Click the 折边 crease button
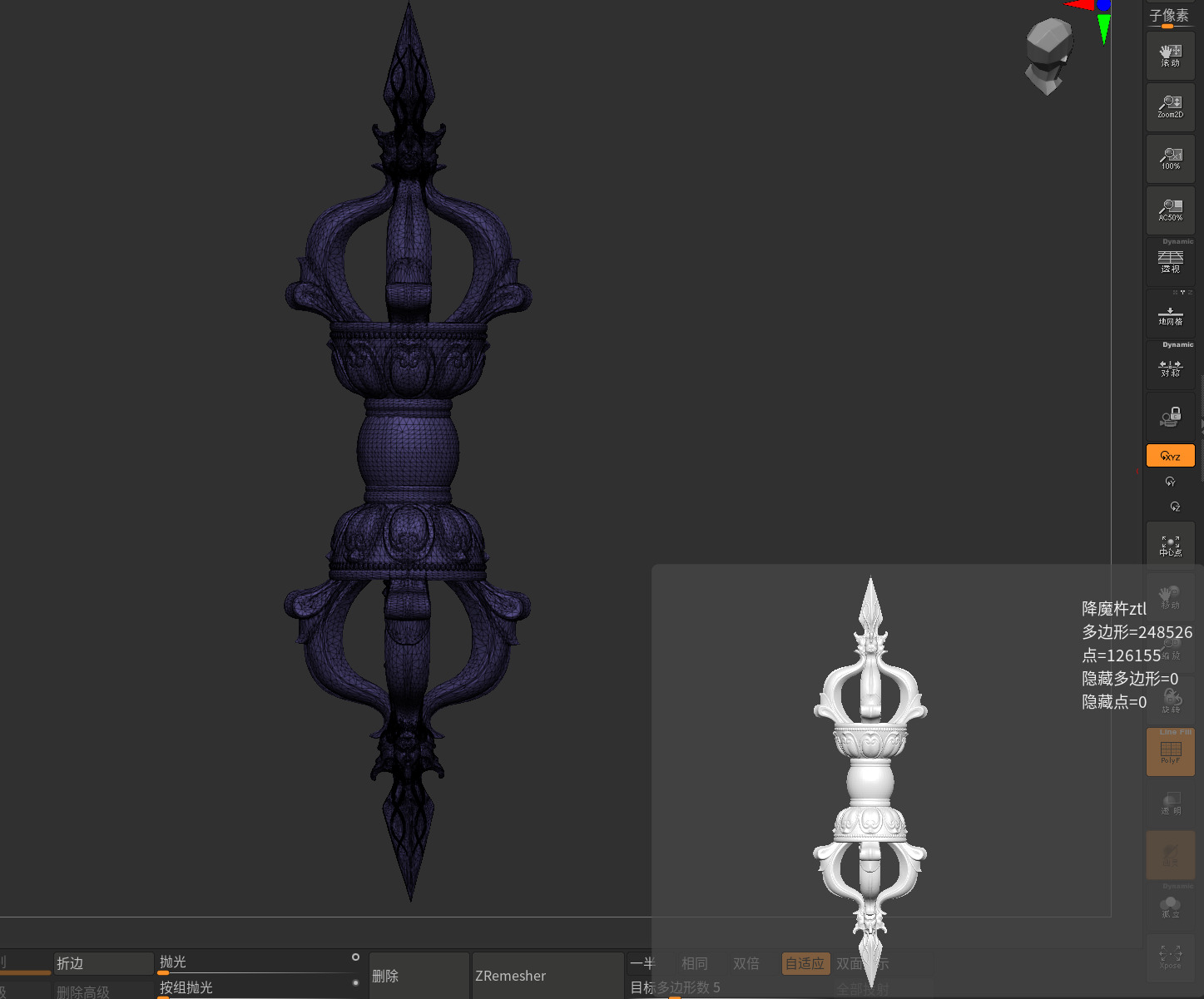The width and height of the screenshot is (1204, 999). (x=103, y=963)
